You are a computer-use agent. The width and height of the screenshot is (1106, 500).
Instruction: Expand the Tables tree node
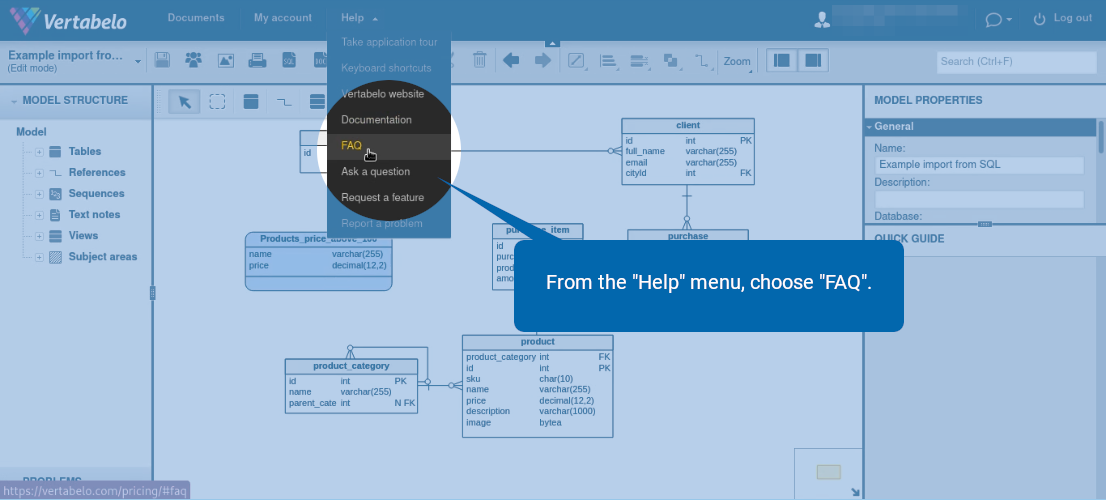pos(40,152)
